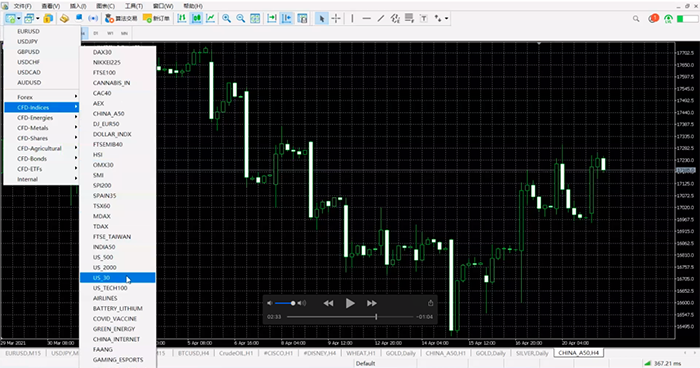Image resolution: width=700 pixels, height=368 pixels.
Task: Click the 新订单 new order button
Action: click(x=156, y=18)
